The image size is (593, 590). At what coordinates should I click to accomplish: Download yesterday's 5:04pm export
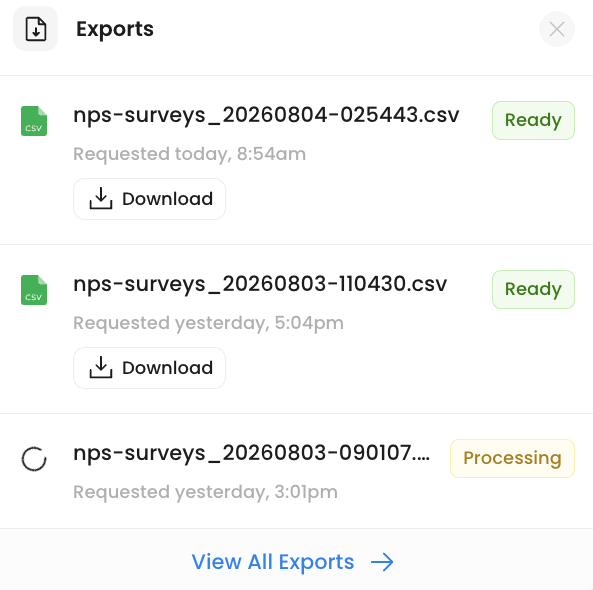coord(149,368)
